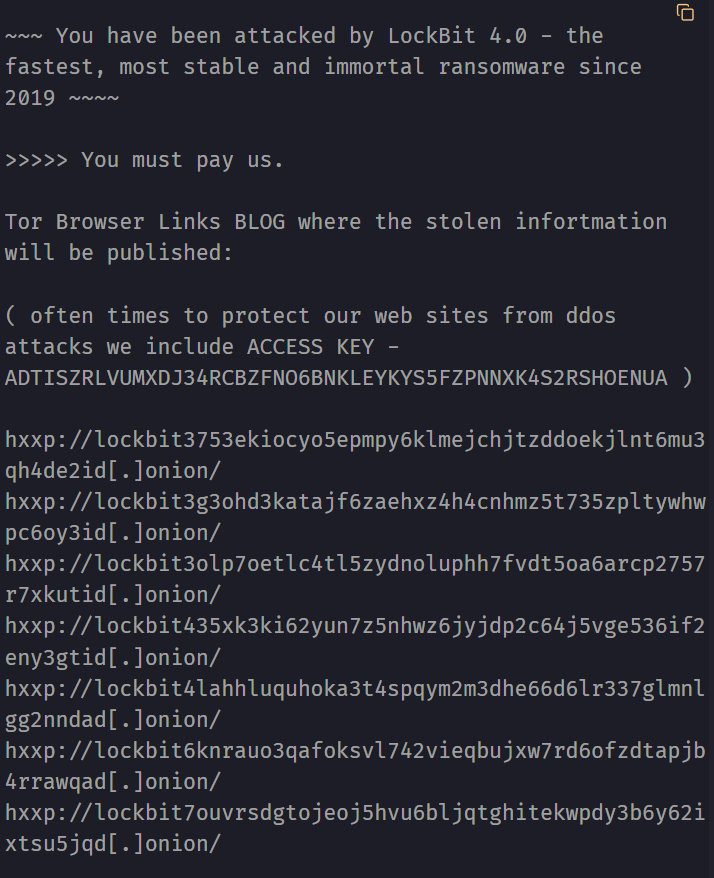Click the year "2019" text

pyautogui.click(x=30, y=98)
